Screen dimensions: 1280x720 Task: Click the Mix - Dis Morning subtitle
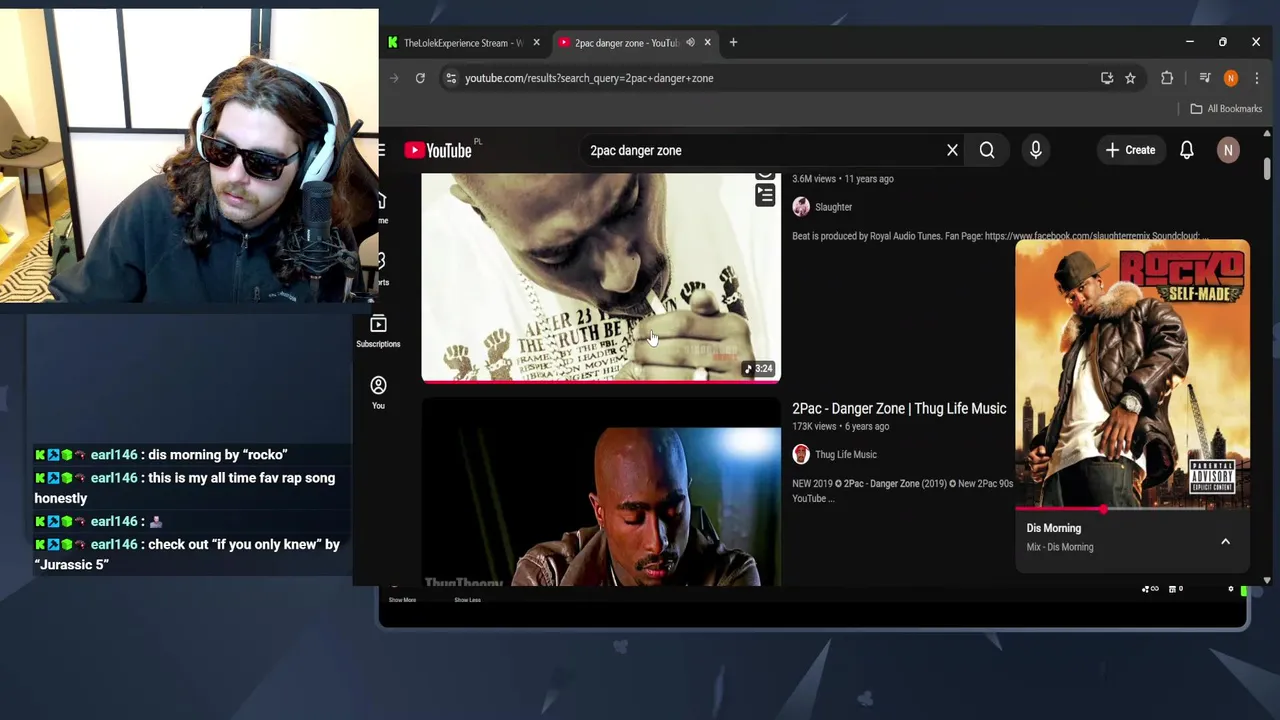[1060, 547]
